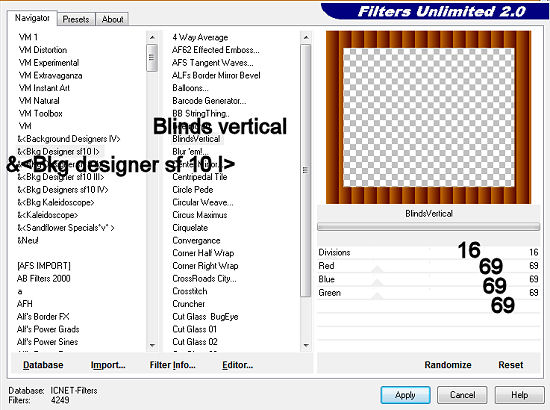This screenshot has width=550, height=410.
Task: Select VM Natural category
Action: (39, 101)
